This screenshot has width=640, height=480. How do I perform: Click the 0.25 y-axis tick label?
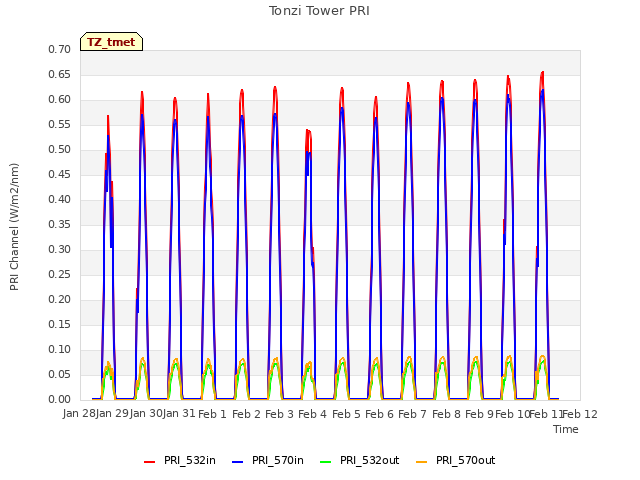click(x=60, y=274)
